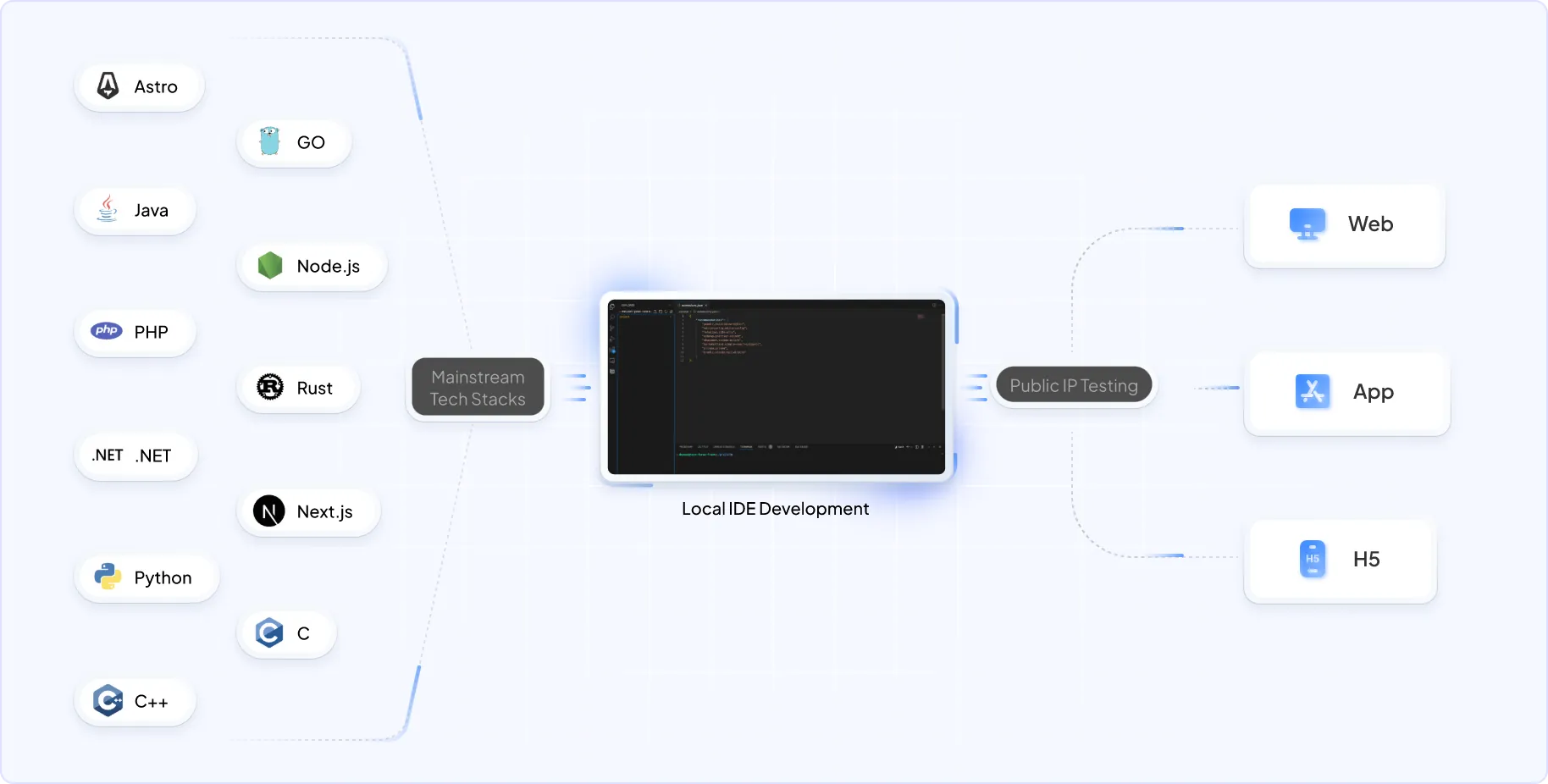Open the IDE code editor screenshot
Viewport: 1548px width, 784px height.
[x=776, y=386]
